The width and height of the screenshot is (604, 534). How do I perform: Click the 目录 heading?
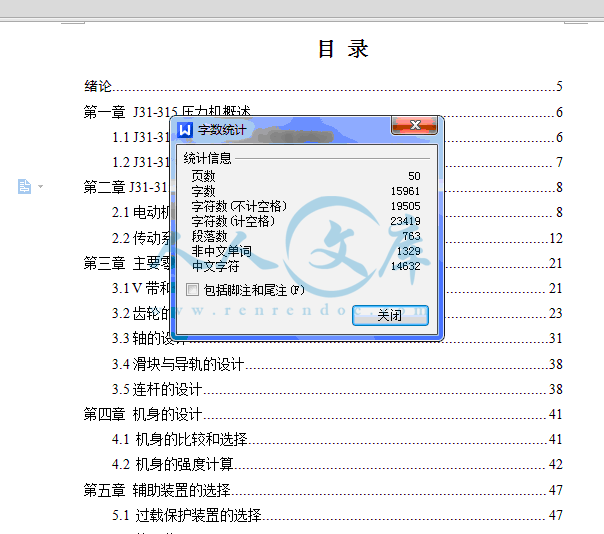click(343, 49)
